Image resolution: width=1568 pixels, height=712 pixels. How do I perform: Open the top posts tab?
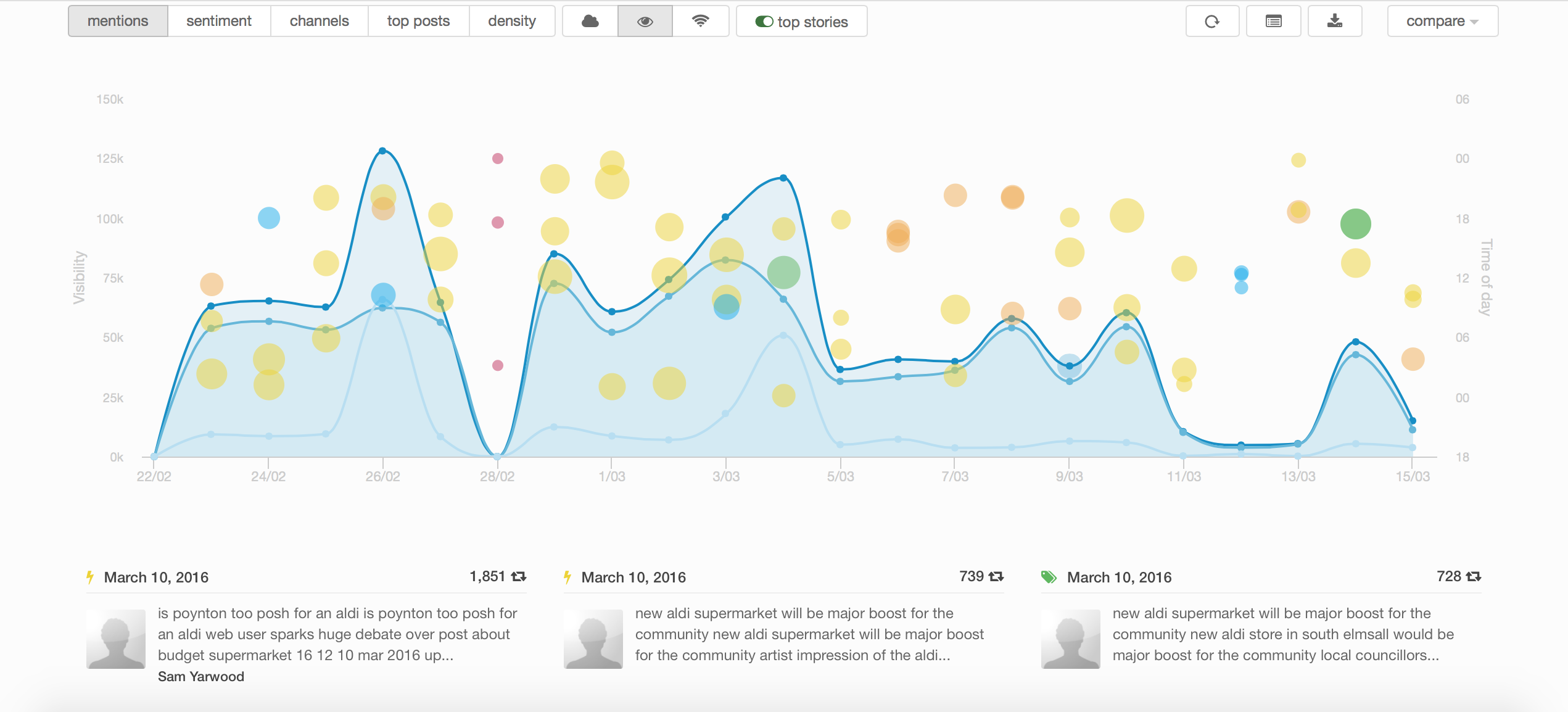coord(418,22)
